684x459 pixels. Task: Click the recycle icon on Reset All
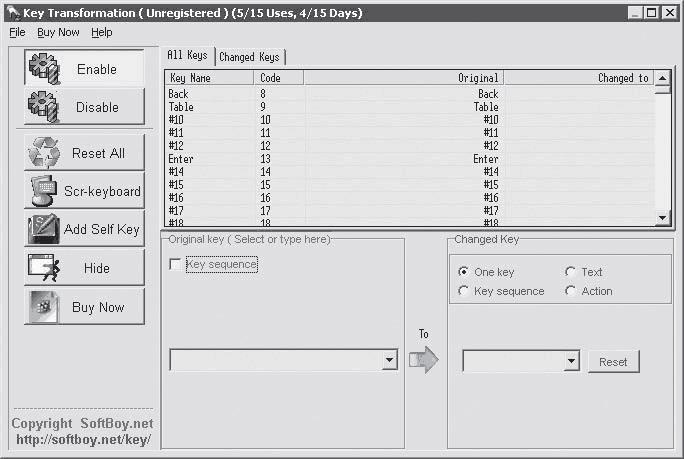[x=43, y=153]
